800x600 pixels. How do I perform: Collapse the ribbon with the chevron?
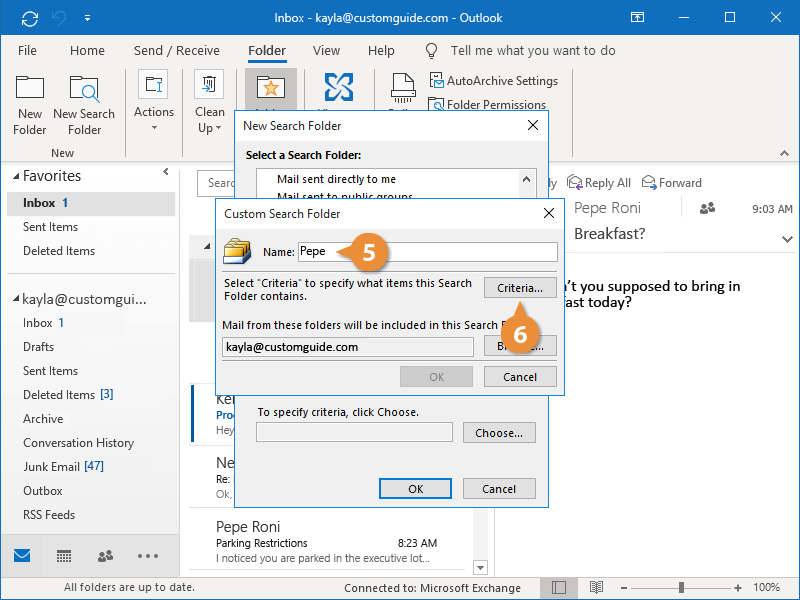(x=785, y=153)
